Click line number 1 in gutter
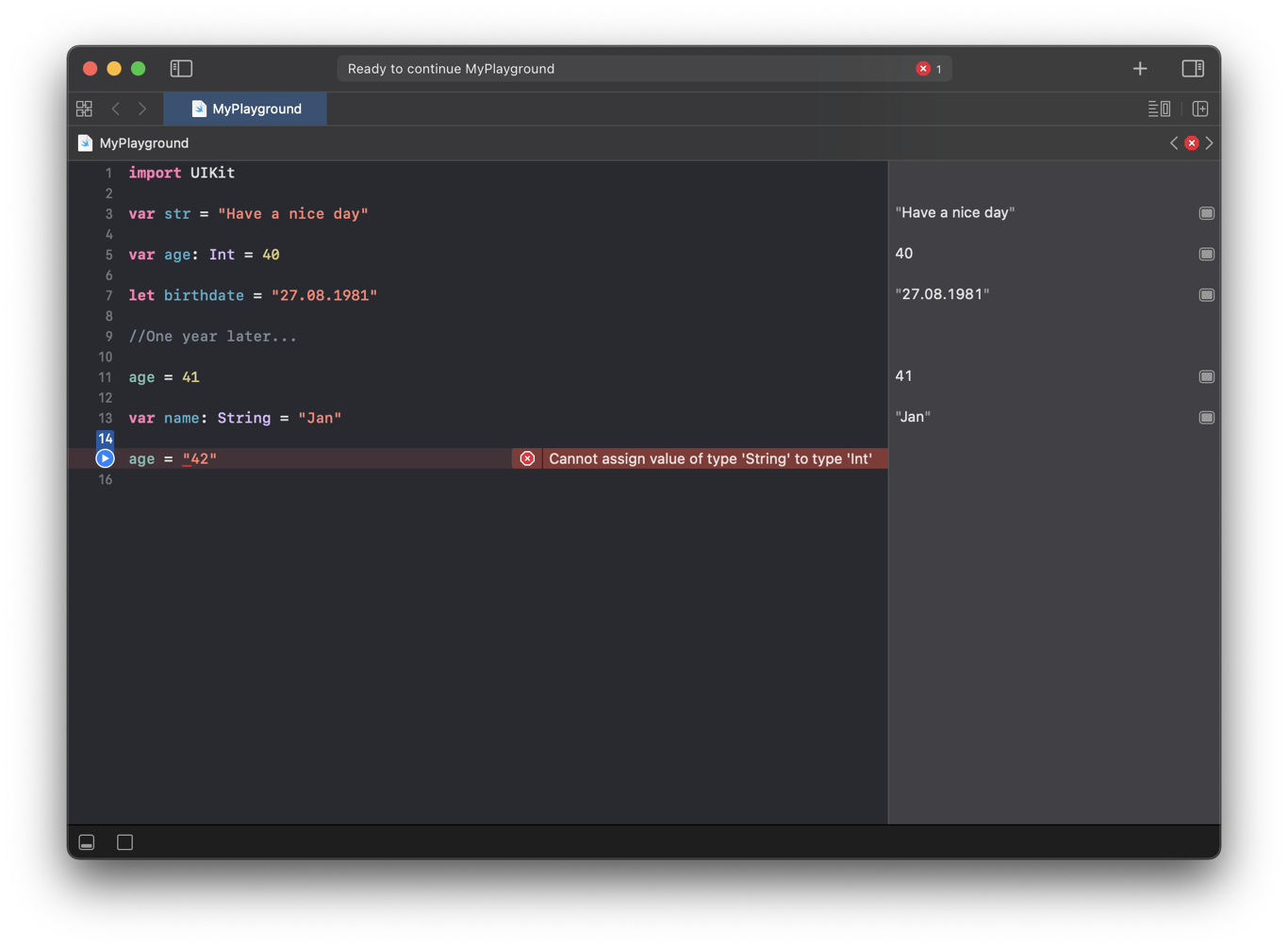1288x948 pixels. coord(108,174)
